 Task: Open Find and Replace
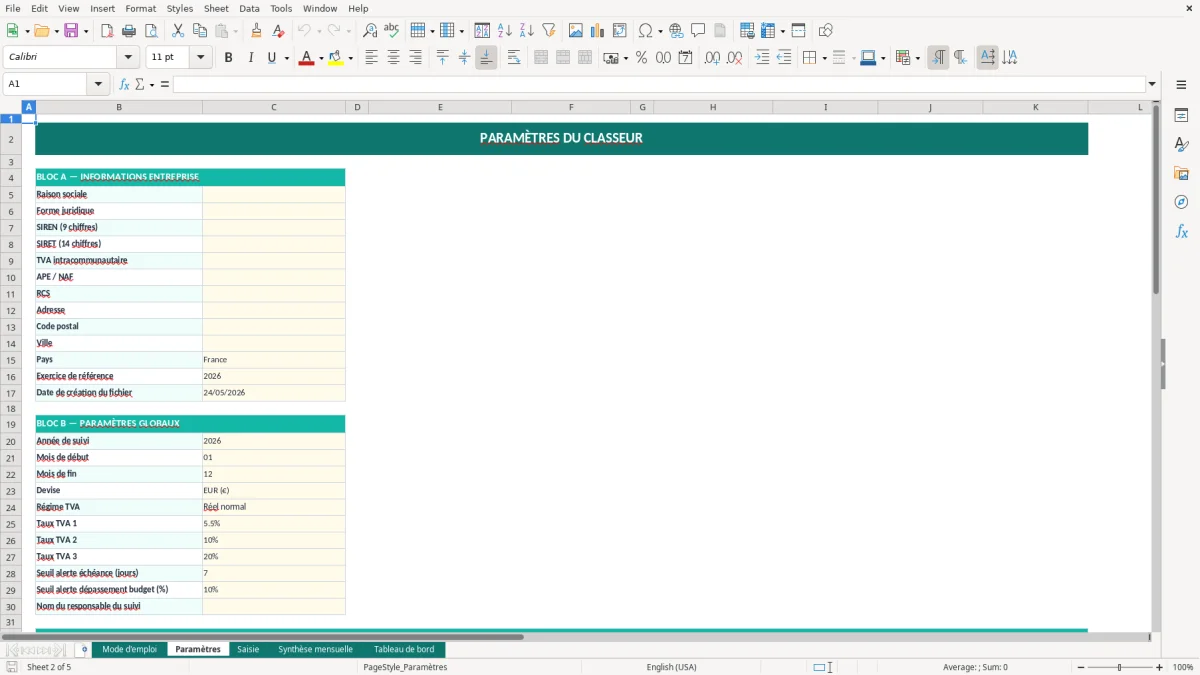[x=370, y=31]
